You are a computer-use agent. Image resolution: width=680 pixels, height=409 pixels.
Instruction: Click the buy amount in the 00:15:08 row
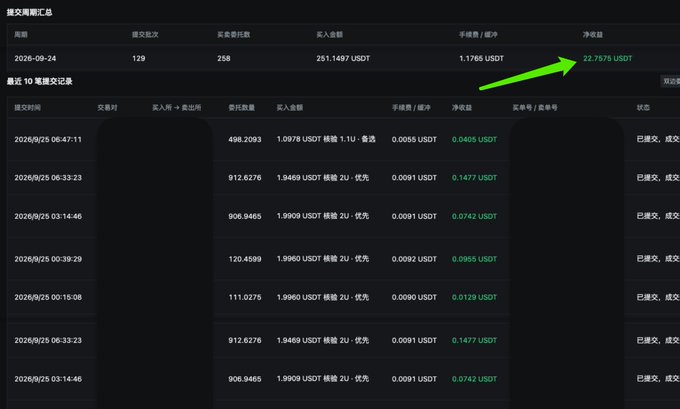[x=323, y=297]
